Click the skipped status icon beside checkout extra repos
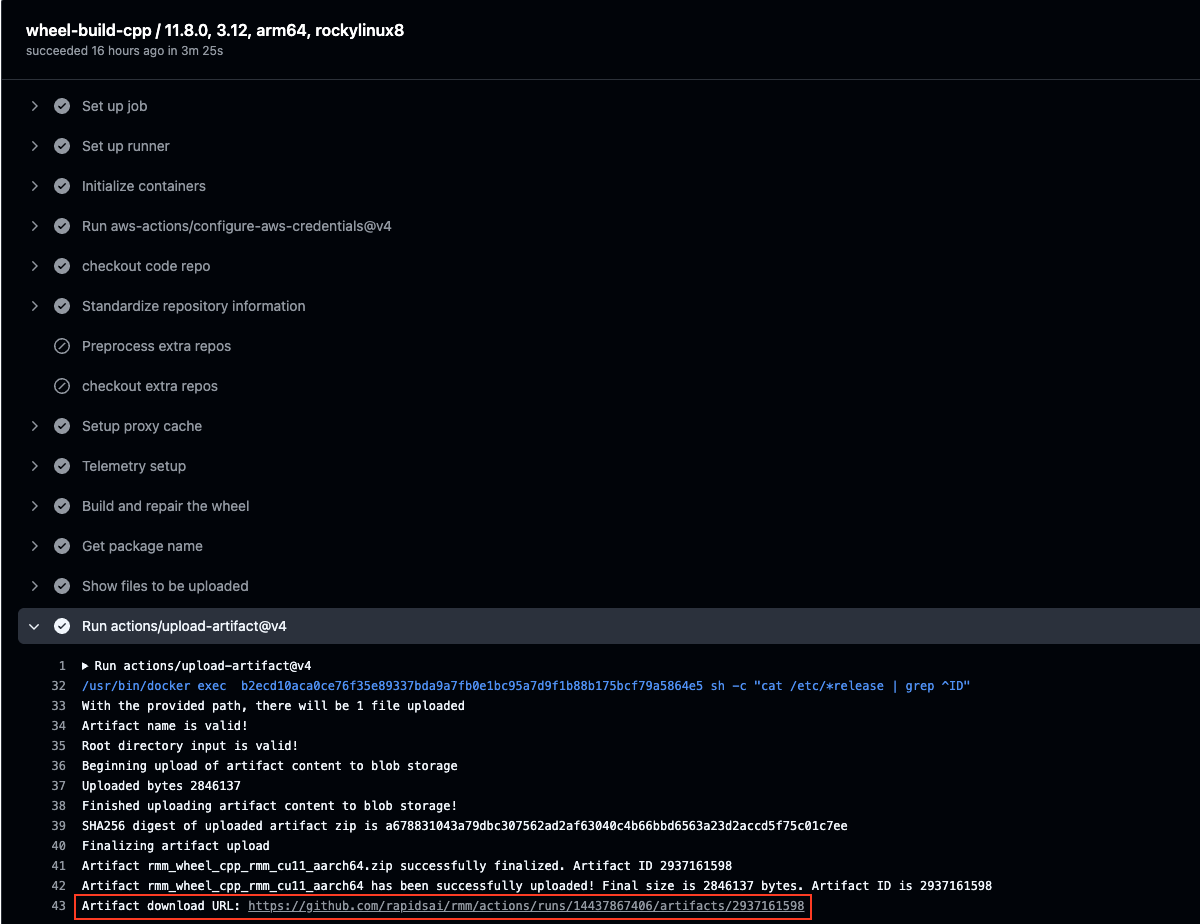 (62, 386)
